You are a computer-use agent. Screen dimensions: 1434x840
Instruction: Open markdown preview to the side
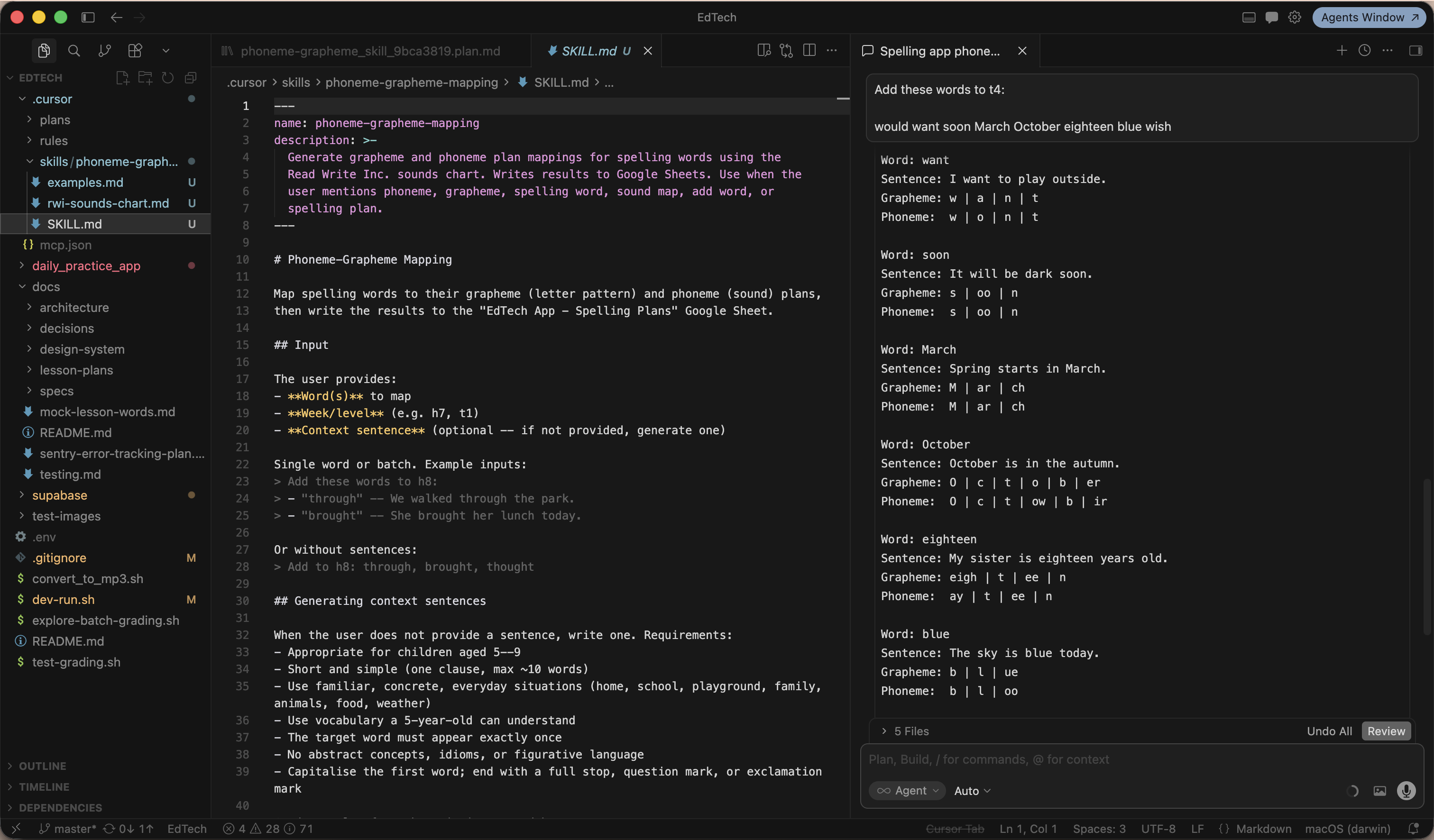tap(763, 51)
